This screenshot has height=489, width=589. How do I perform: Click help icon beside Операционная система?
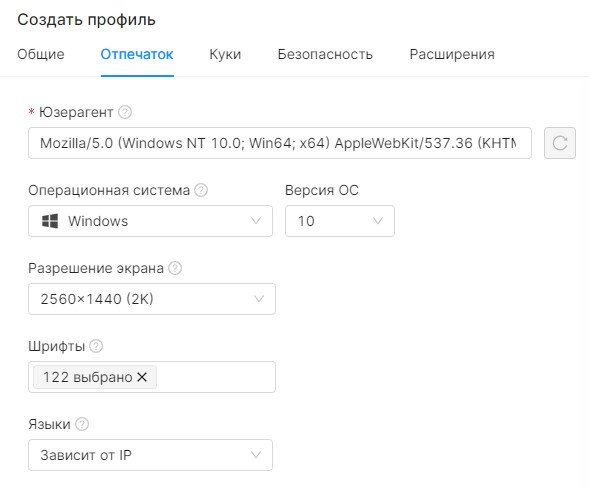pos(201,190)
